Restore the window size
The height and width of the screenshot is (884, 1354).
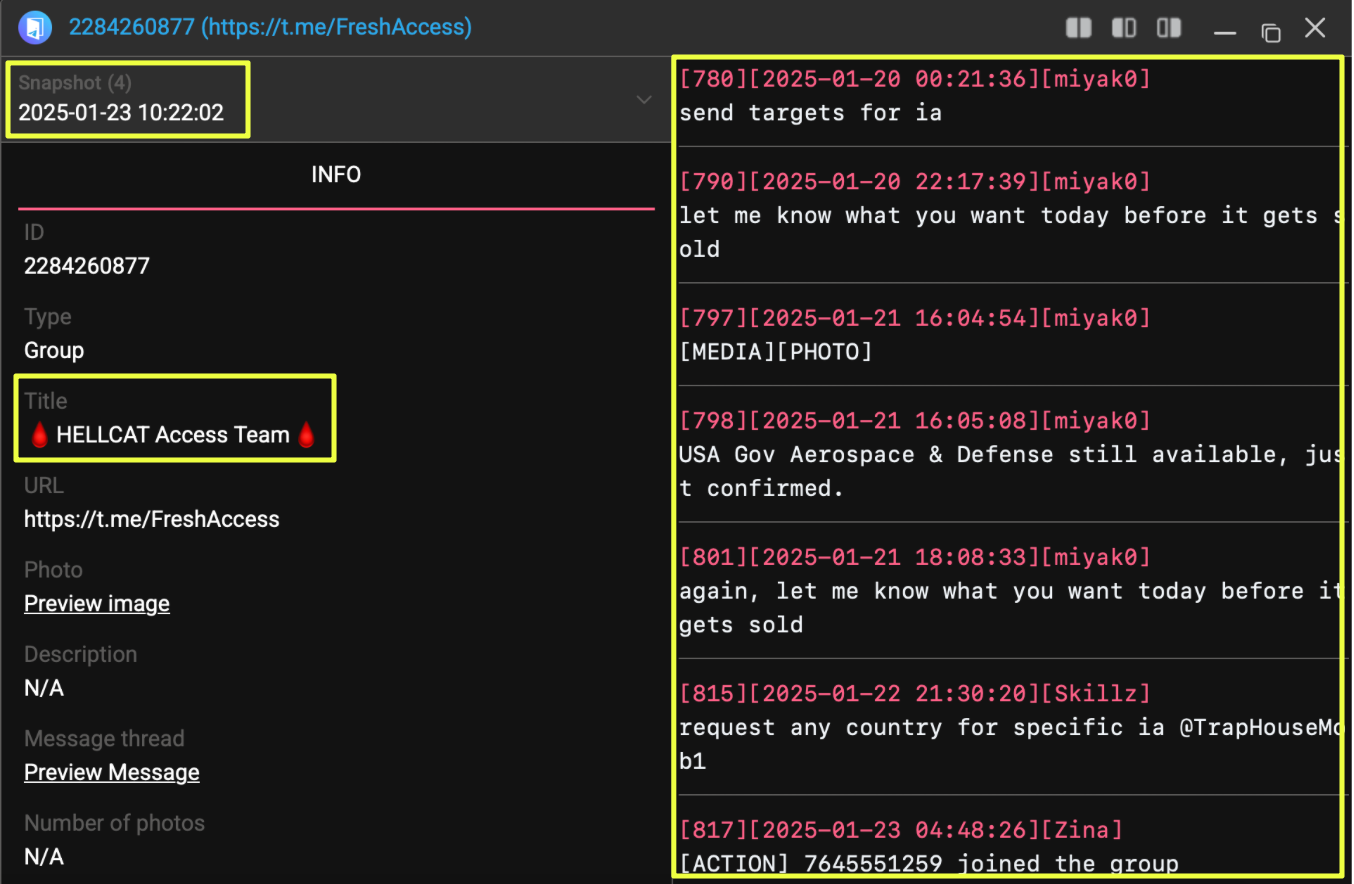coord(1271,31)
